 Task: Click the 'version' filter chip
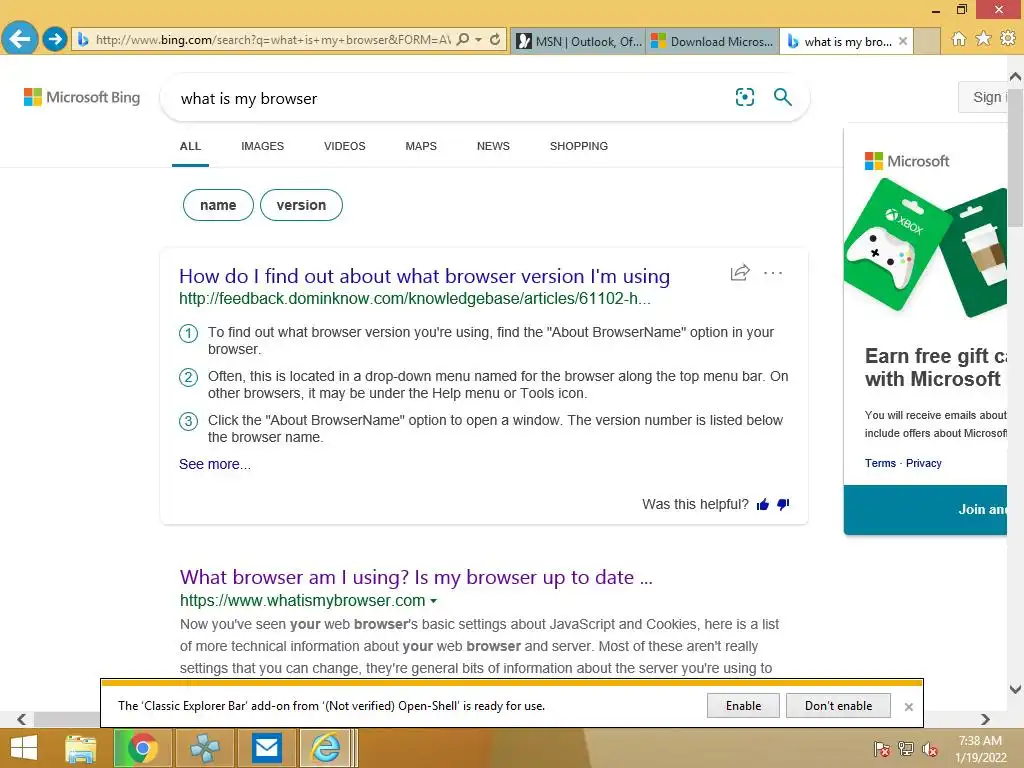point(301,205)
